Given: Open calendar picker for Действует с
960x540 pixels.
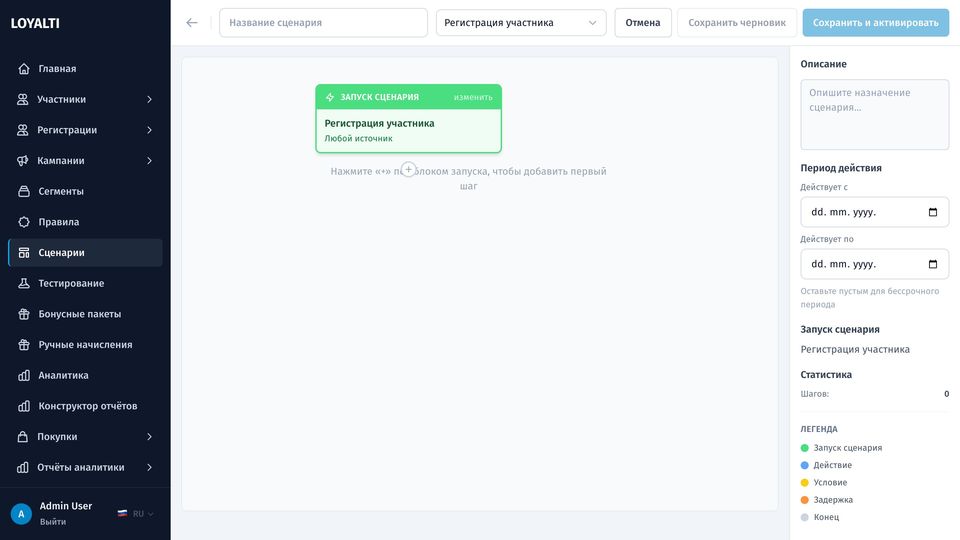Looking at the screenshot, I should click(932, 212).
